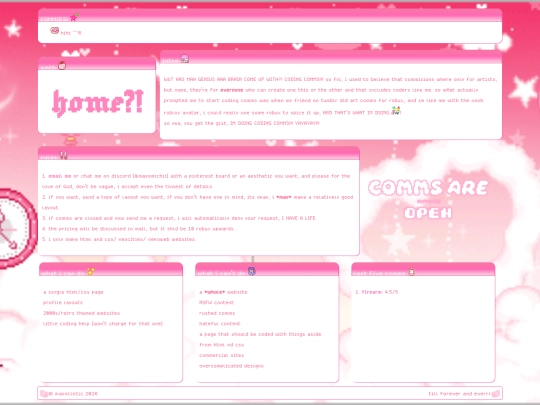Click rule 3 about closed comms requests
Screen dimensions: 540x405
[179, 218]
